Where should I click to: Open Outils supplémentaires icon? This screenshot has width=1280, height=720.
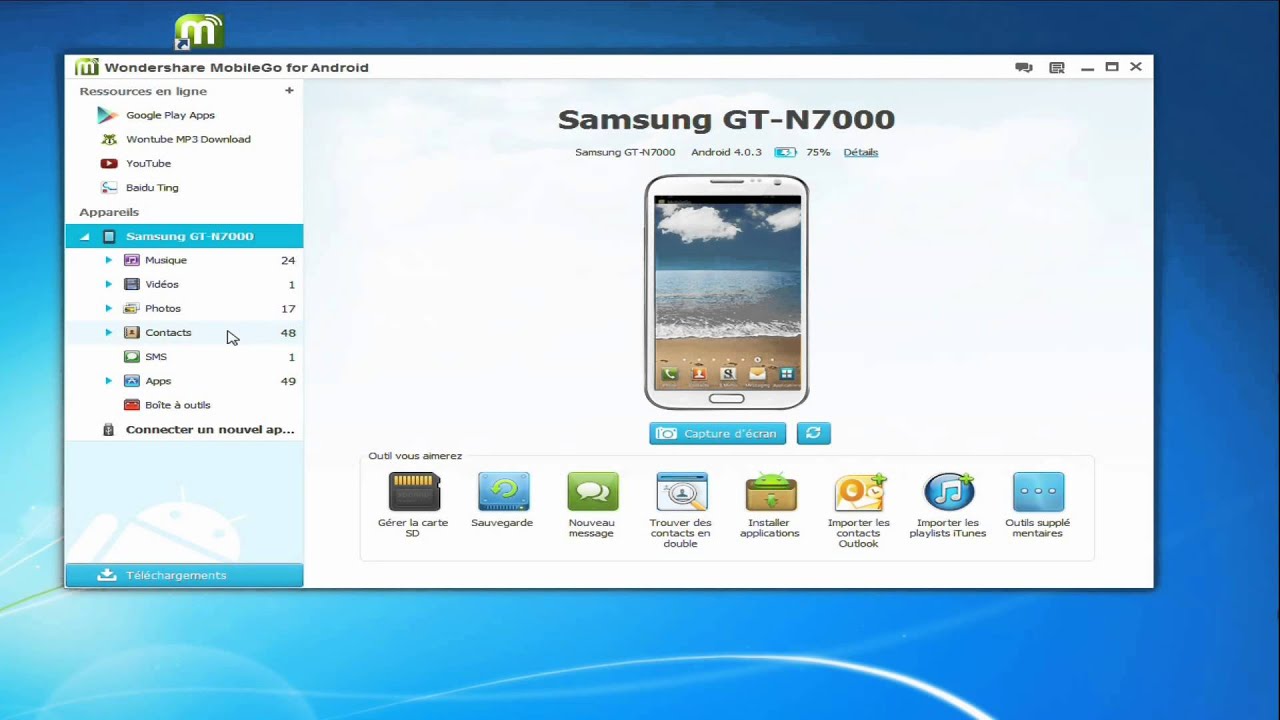tap(1038, 492)
